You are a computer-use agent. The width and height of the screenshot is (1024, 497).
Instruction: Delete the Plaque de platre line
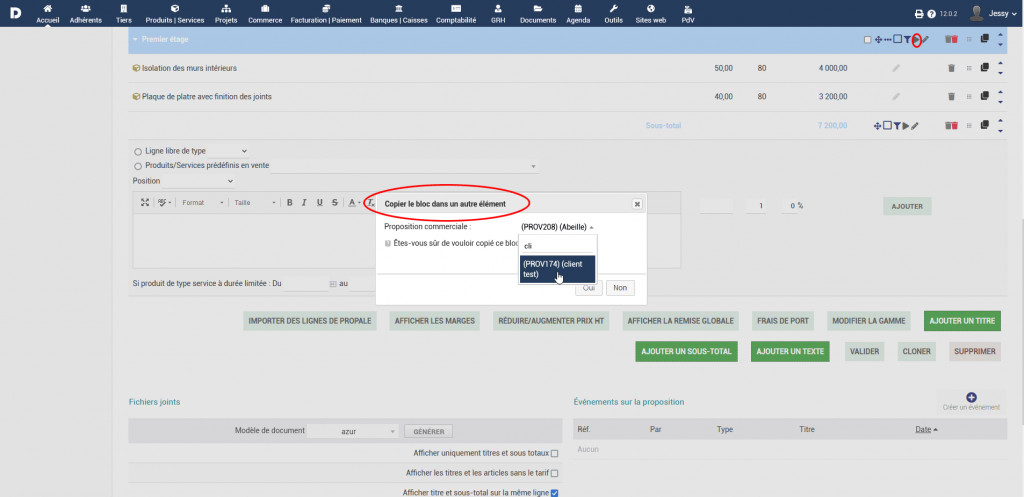tap(952, 97)
